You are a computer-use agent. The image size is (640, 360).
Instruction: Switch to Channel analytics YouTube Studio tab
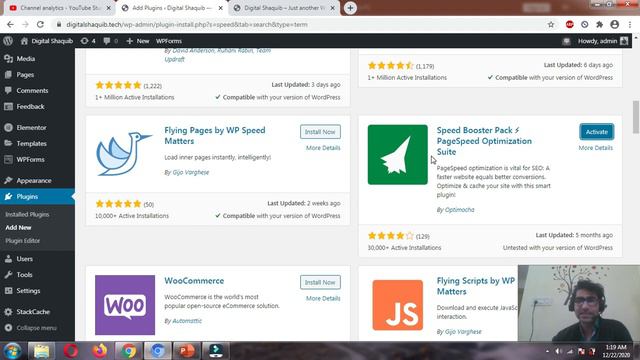coord(60,8)
